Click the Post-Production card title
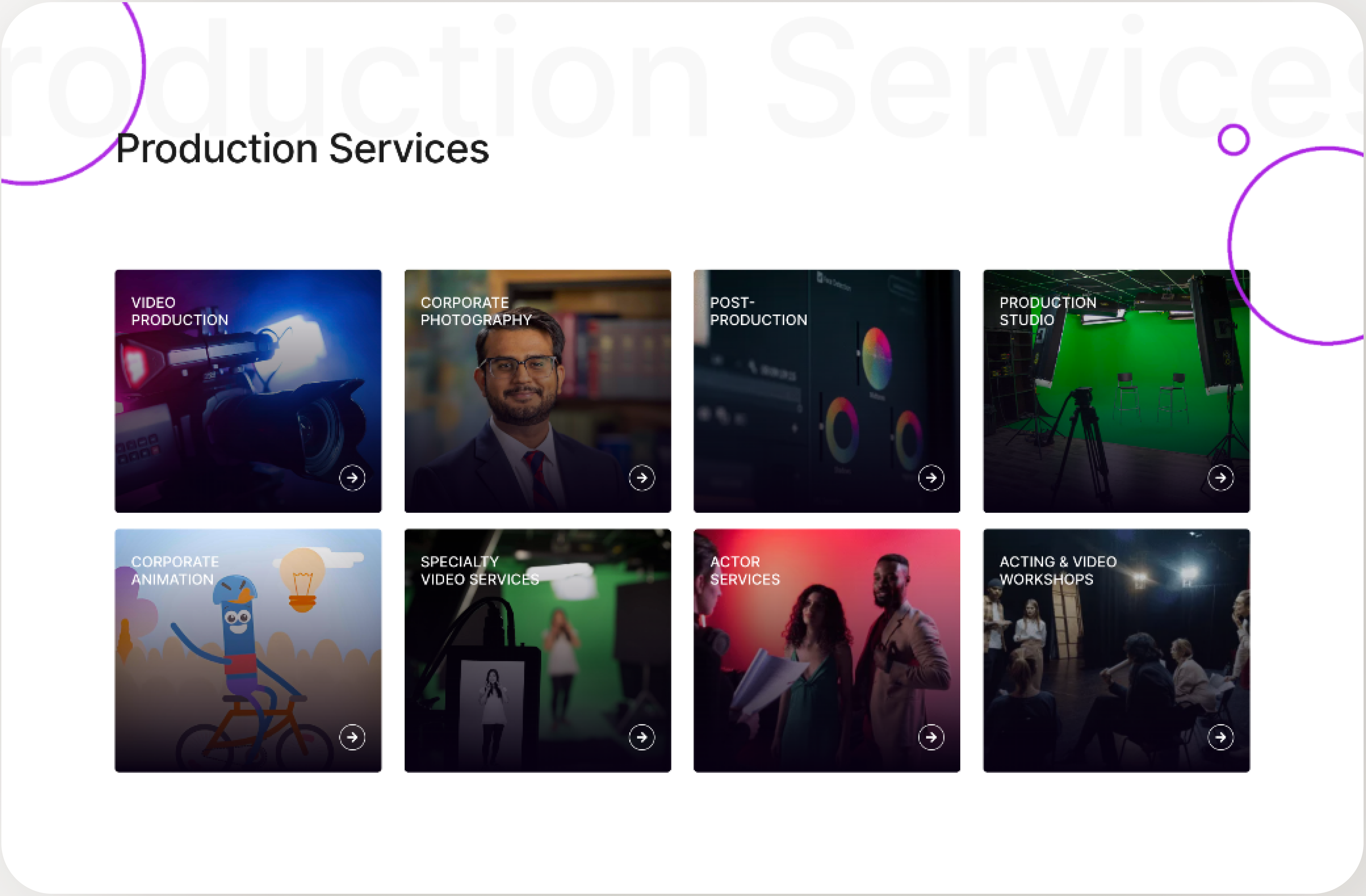 758,311
